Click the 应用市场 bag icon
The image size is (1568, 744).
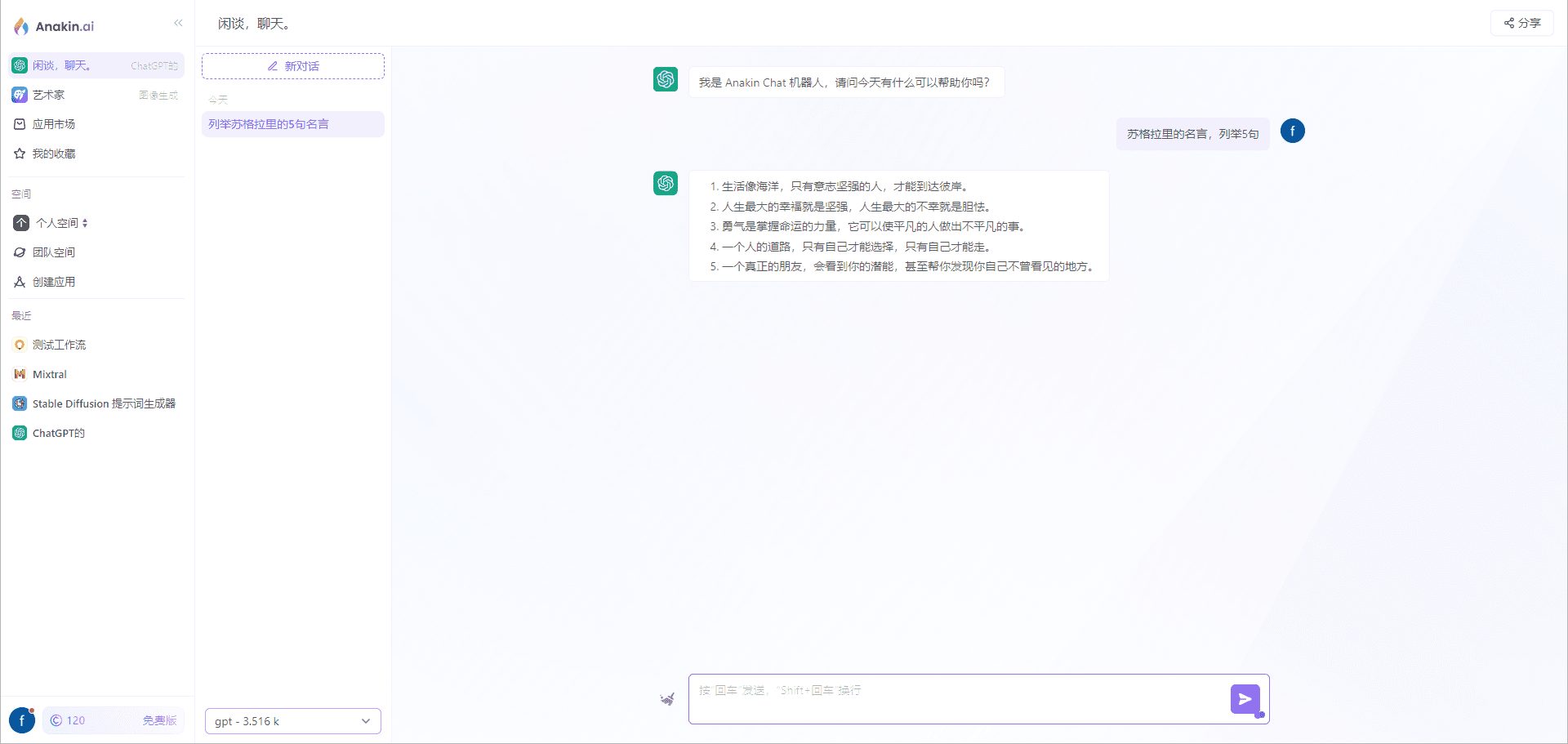20,124
